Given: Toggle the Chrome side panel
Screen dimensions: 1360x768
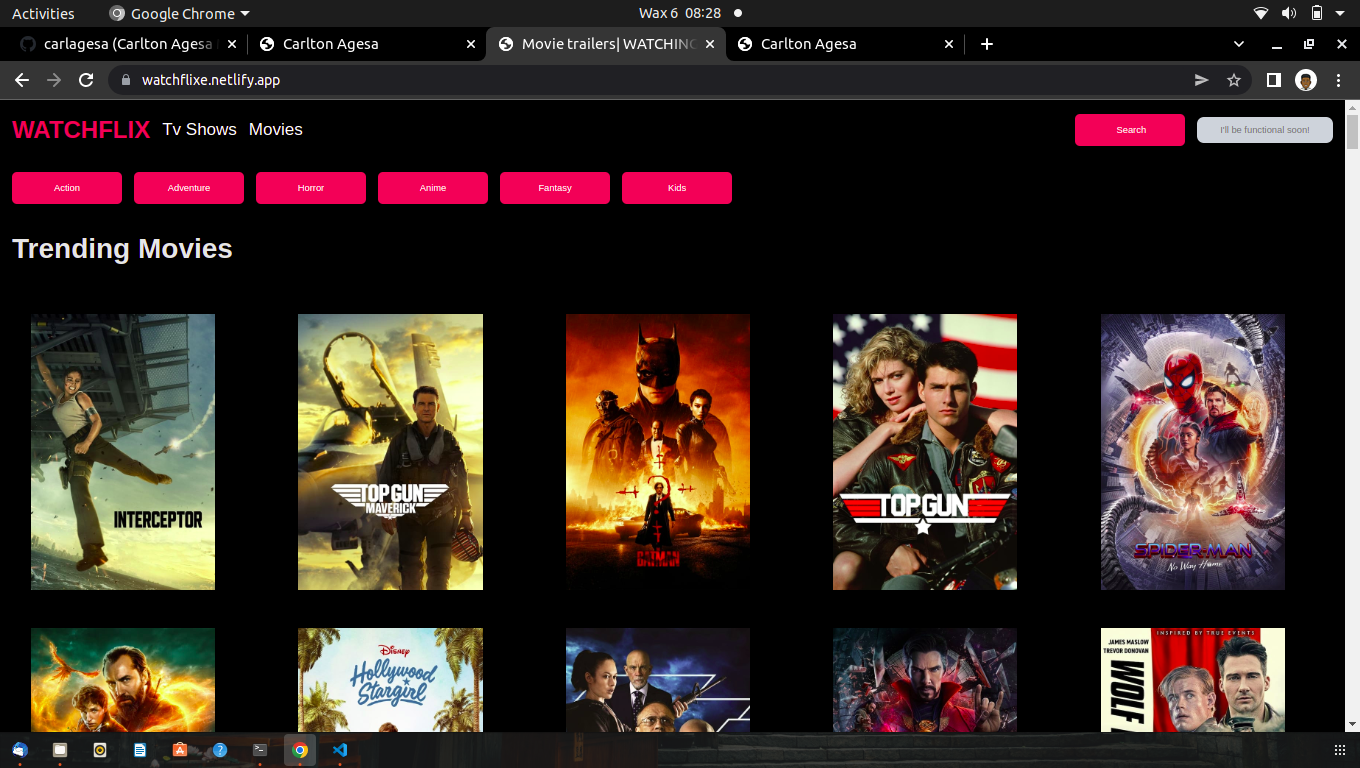Looking at the screenshot, I should click(x=1274, y=80).
